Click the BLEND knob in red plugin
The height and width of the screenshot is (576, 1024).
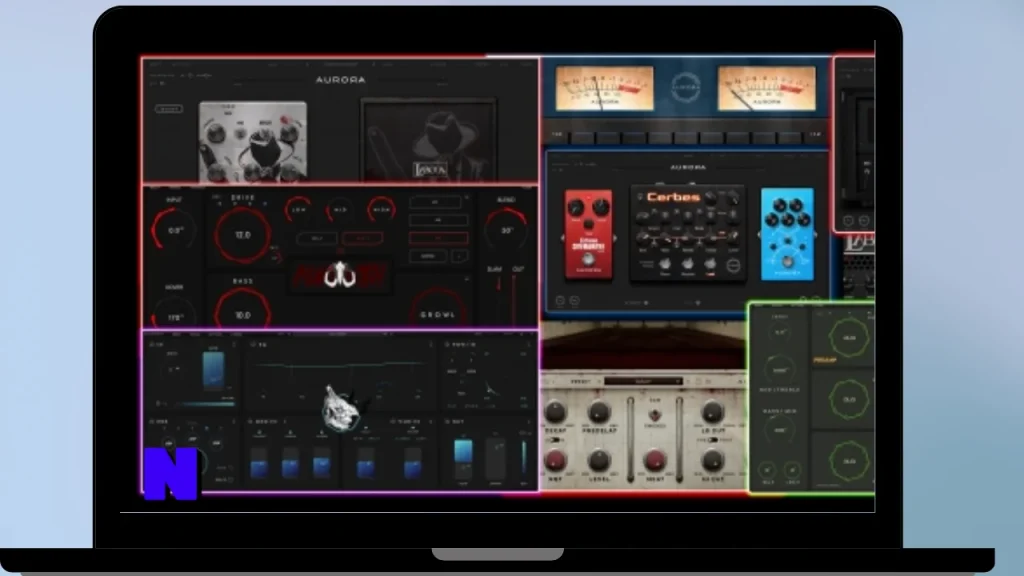click(x=507, y=230)
